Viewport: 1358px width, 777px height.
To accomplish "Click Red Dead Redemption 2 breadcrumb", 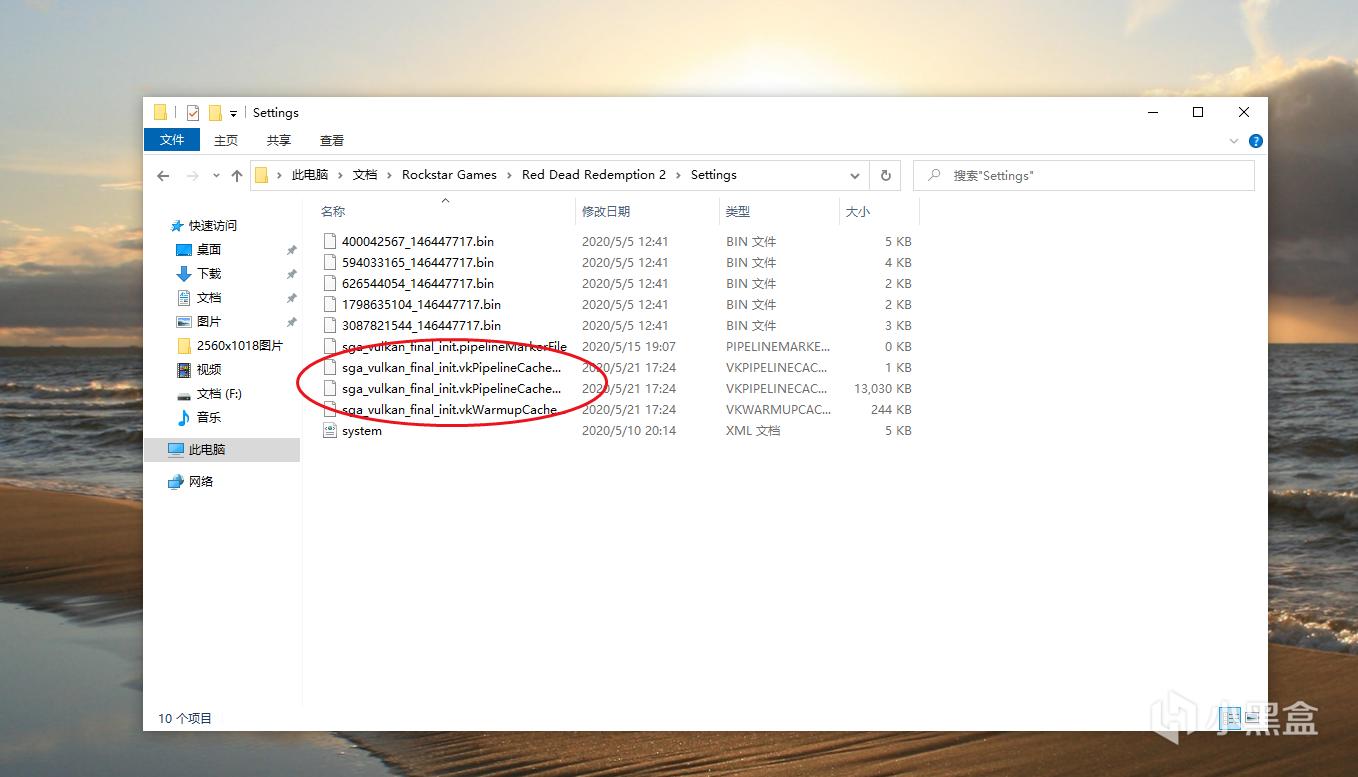I will pos(594,175).
